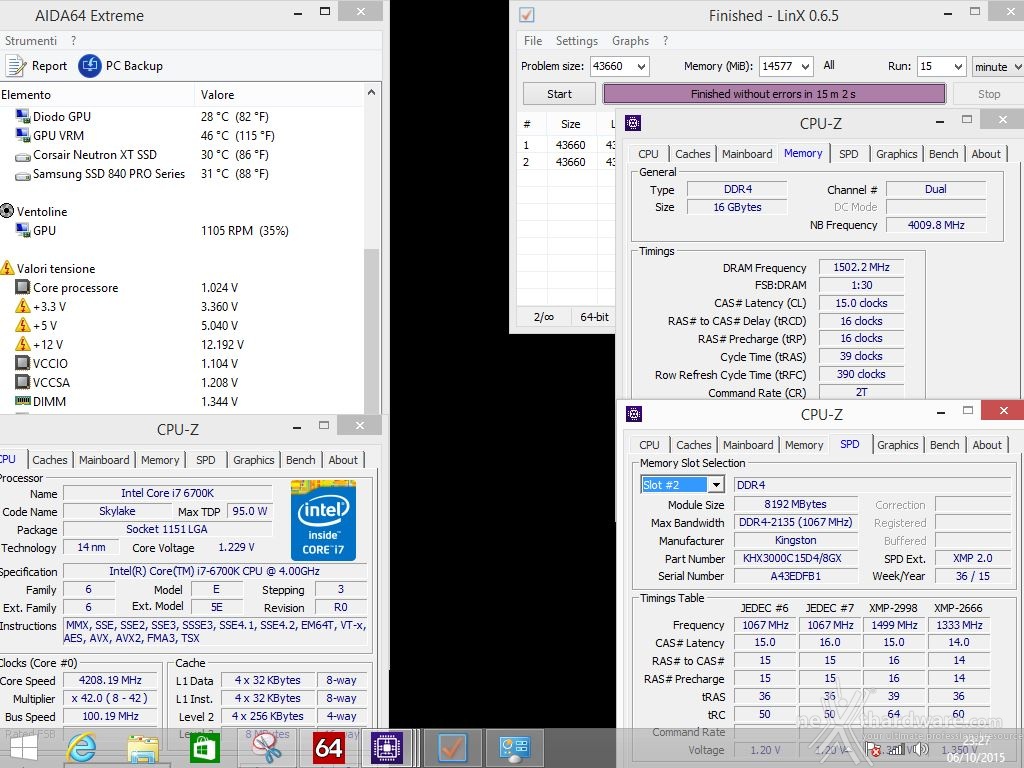Open the Snipping Tool taskbar icon
The width and height of the screenshot is (1024, 768).
click(266, 748)
